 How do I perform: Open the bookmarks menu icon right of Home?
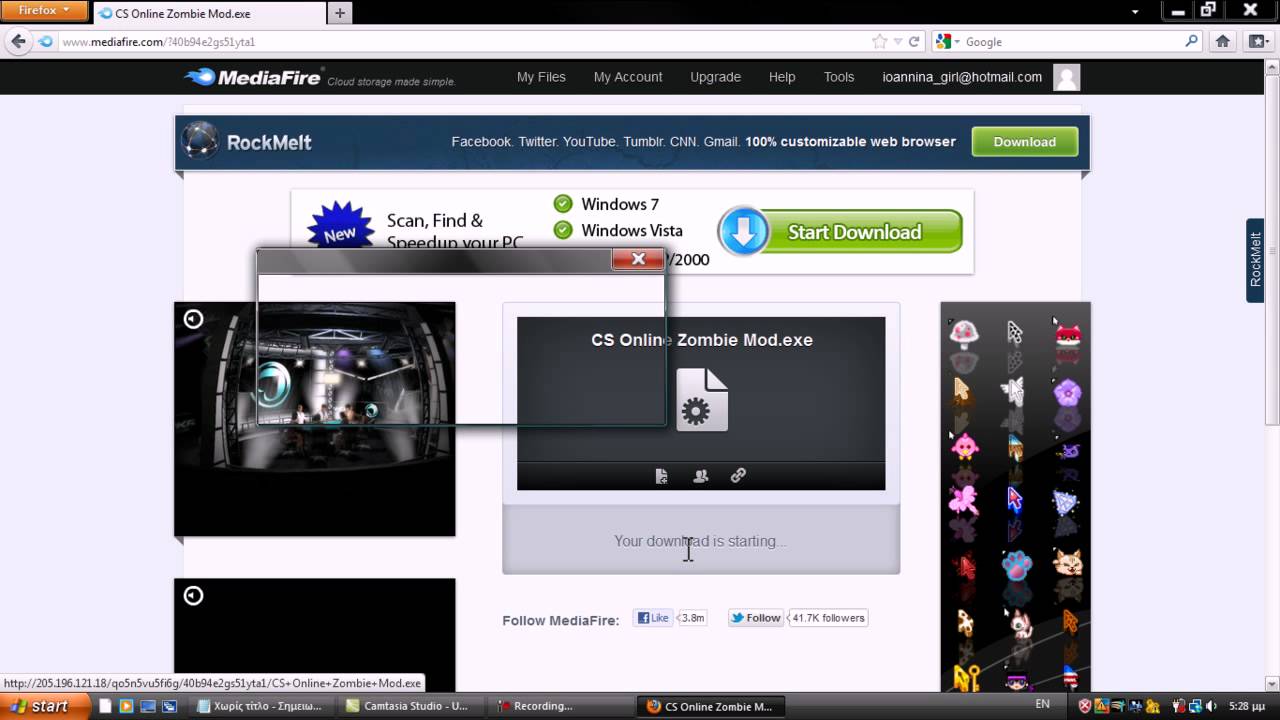[x=1257, y=41]
